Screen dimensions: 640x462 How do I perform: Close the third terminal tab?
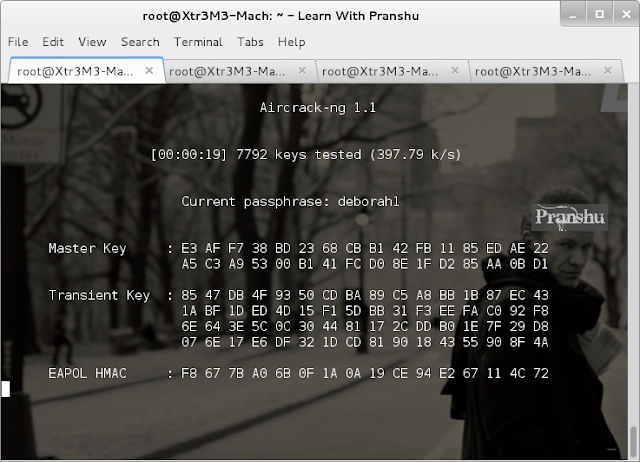pyautogui.click(x=455, y=71)
